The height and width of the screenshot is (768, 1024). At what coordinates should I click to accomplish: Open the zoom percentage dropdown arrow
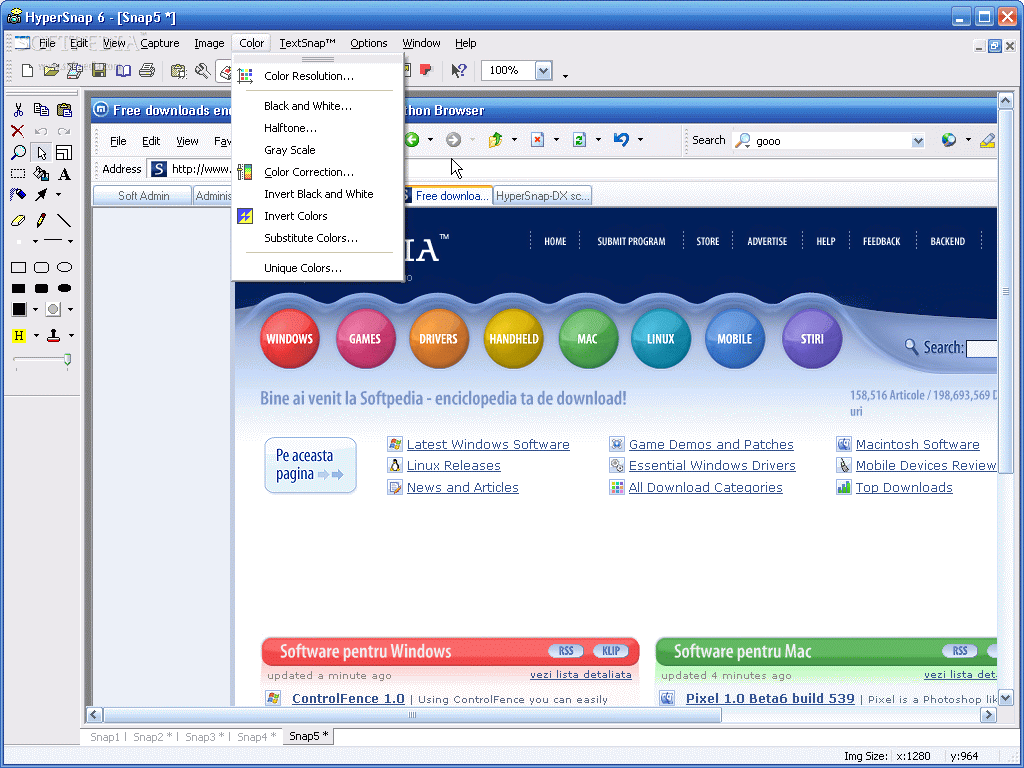pyautogui.click(x=543, y=70)
